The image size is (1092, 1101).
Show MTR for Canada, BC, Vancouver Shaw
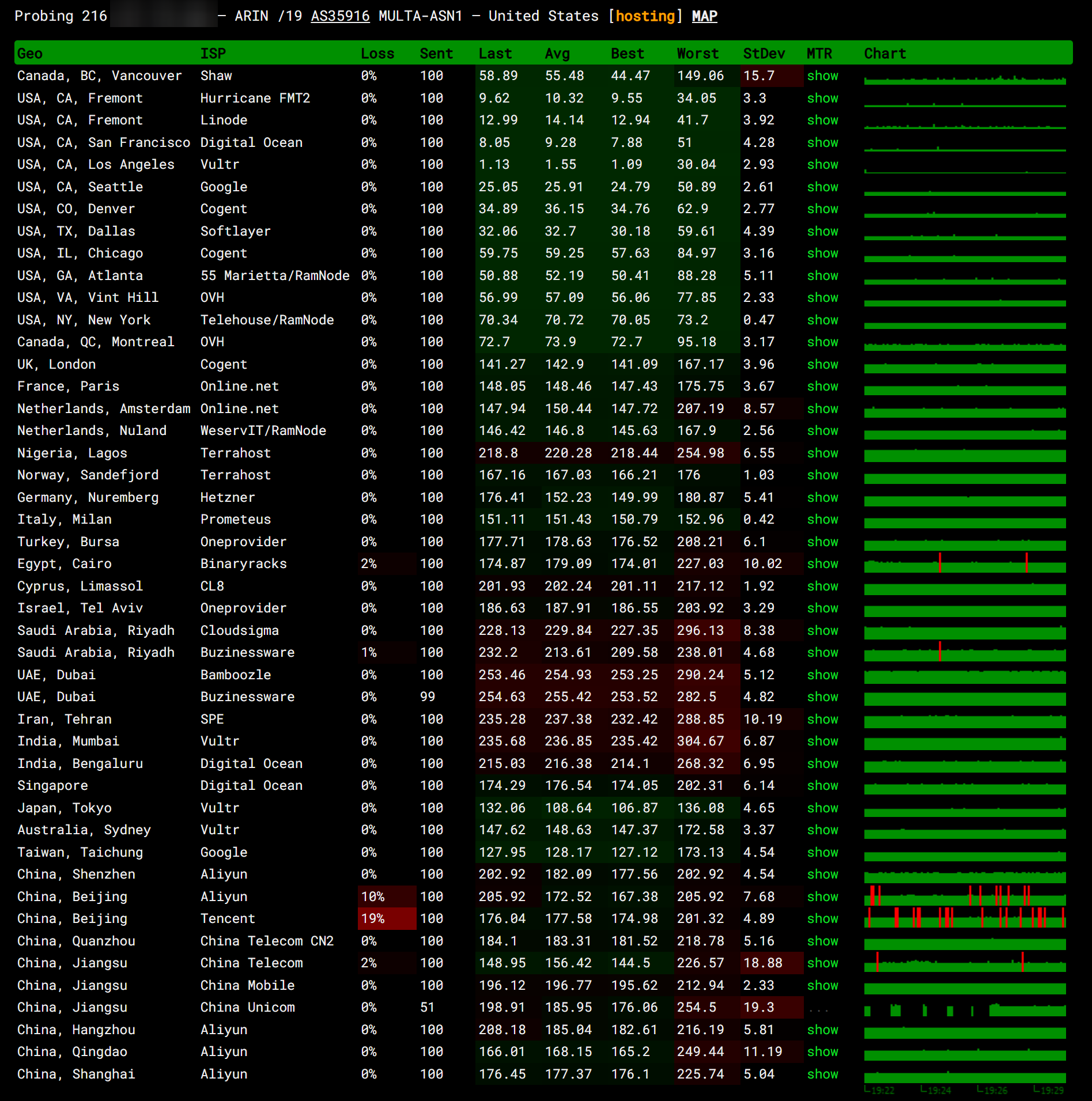click(x=822, y=76)
